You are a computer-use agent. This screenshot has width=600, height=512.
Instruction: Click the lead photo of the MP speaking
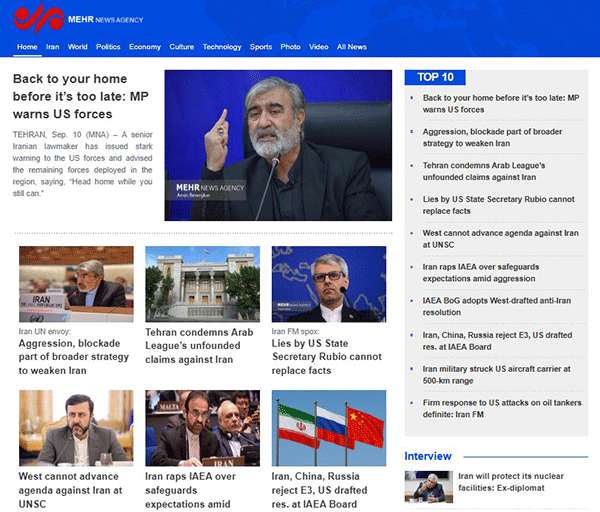pos(278,145)
